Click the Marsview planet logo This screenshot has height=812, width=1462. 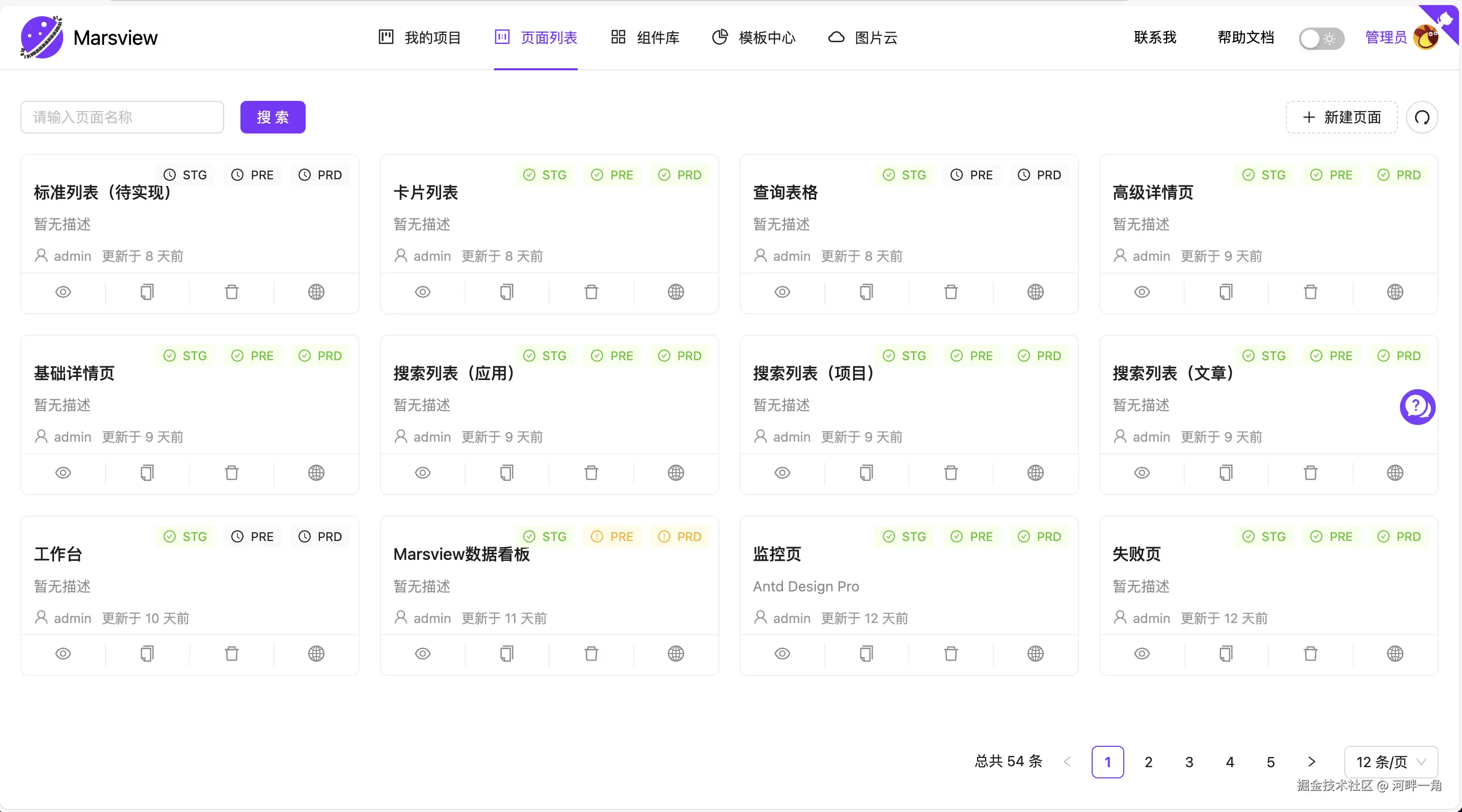pos(41,38)
